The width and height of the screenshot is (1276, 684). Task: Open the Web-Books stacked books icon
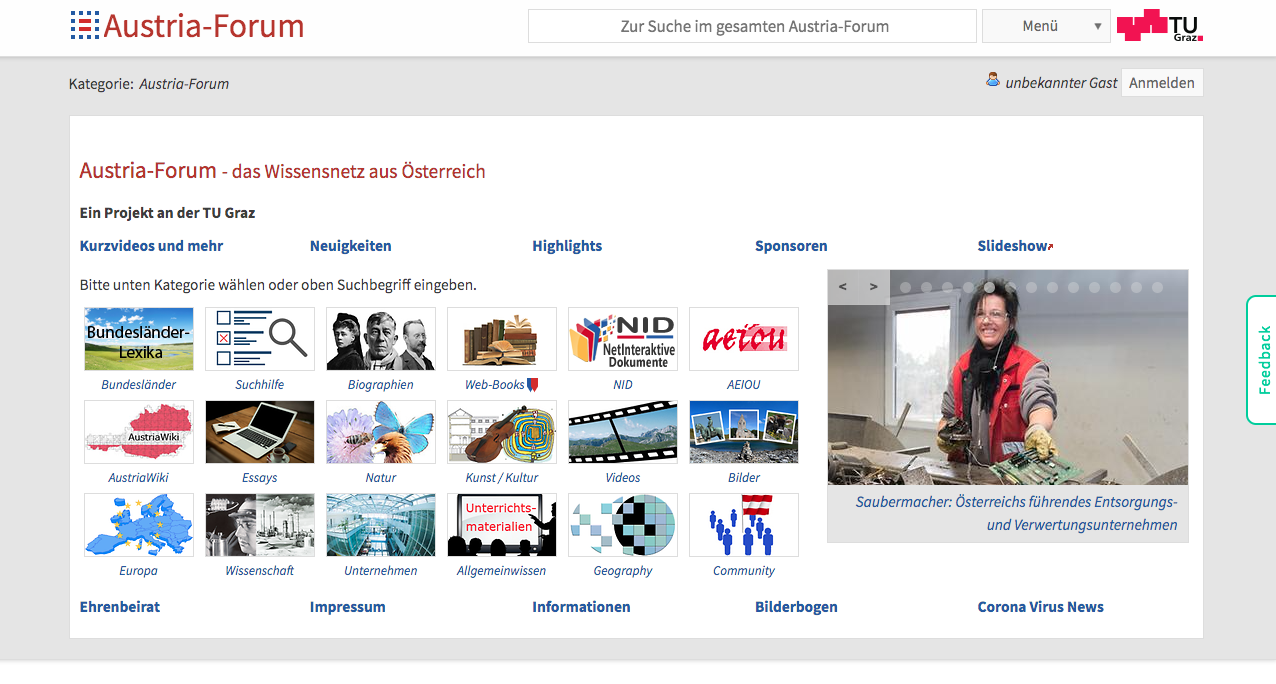(502, 339)
